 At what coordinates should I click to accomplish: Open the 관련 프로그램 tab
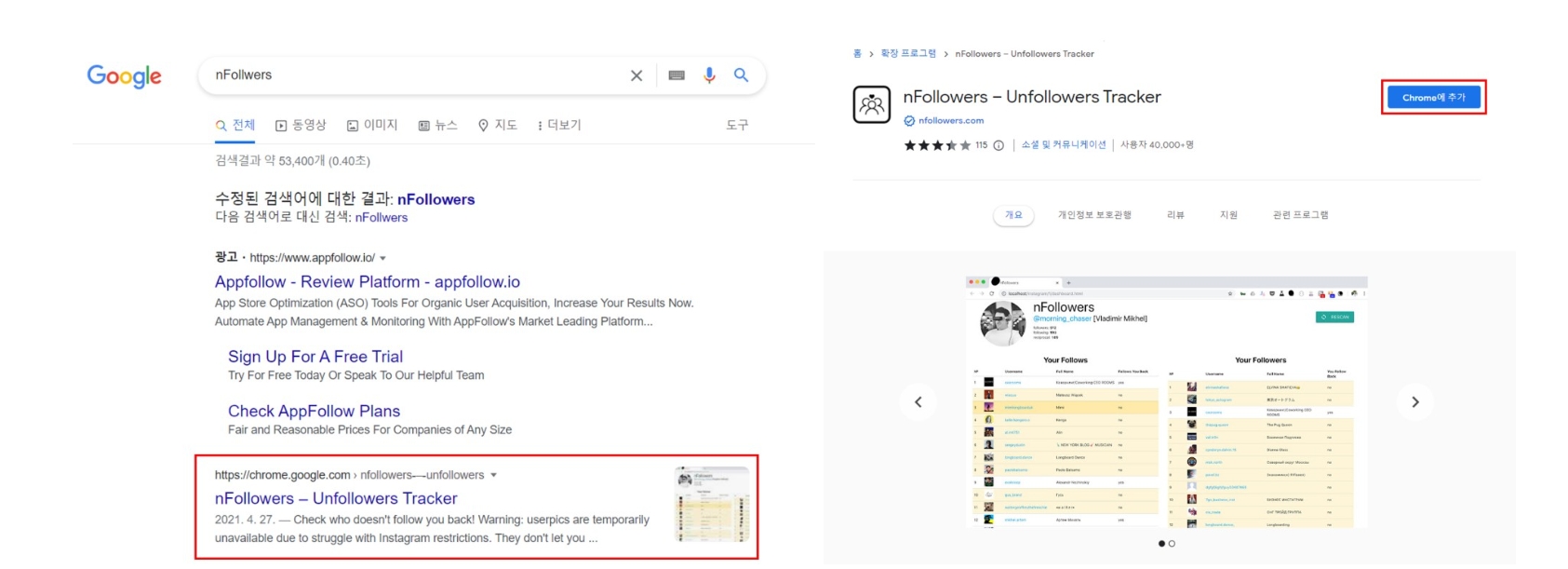pyautogui.click(x=1300, y=215)
